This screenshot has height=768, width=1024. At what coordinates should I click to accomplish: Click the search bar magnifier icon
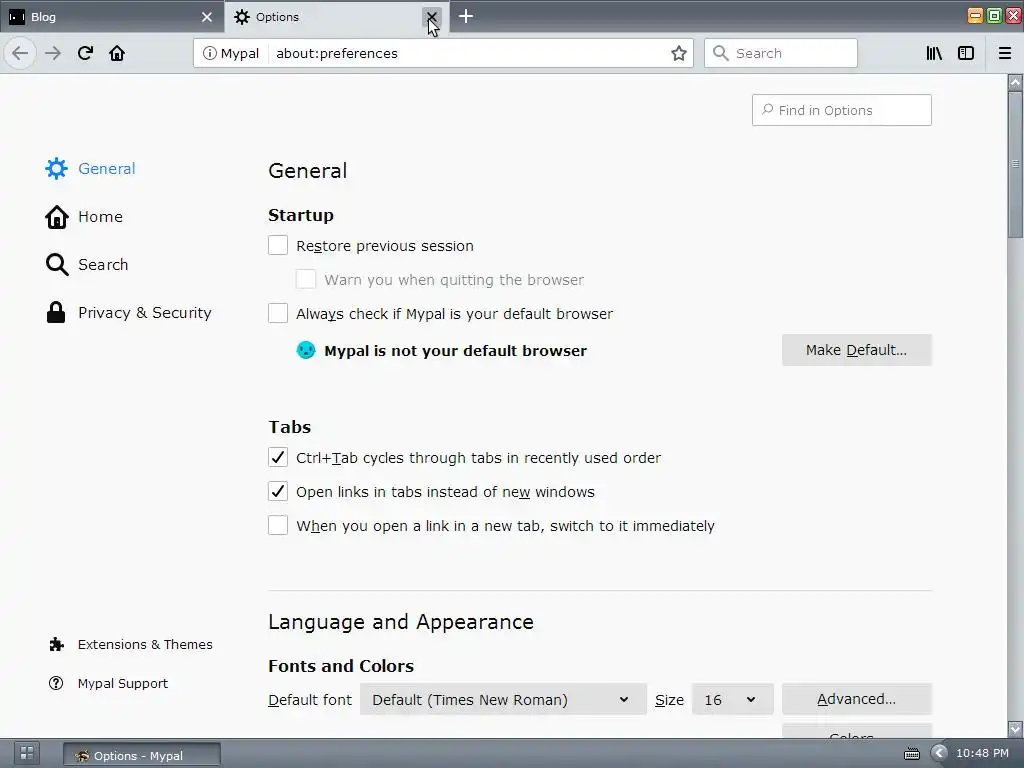(720, 53)
